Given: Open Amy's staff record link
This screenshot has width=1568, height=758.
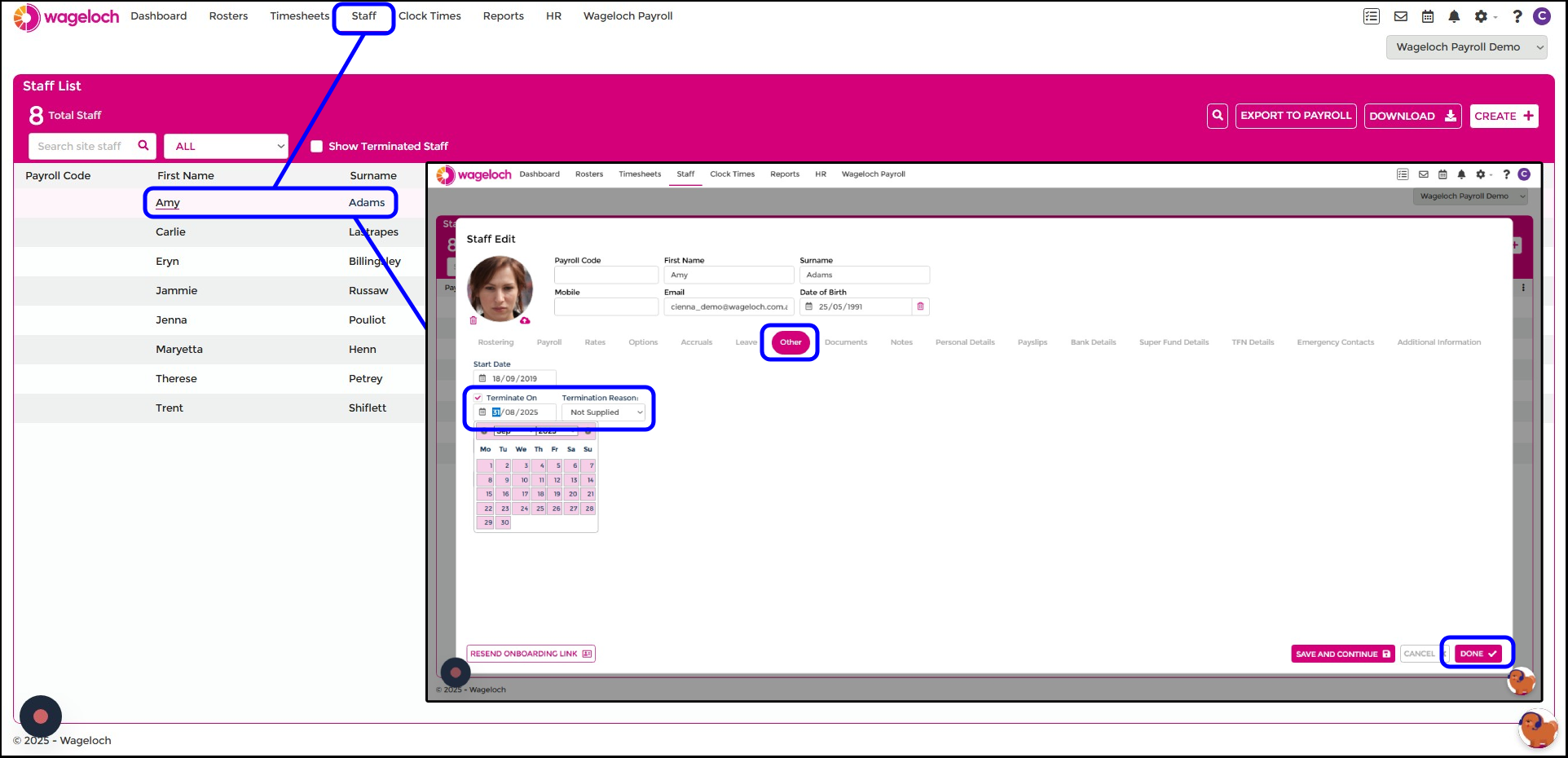Looking at the screenshot, I should pyautogui.click(x=168, y=203).
